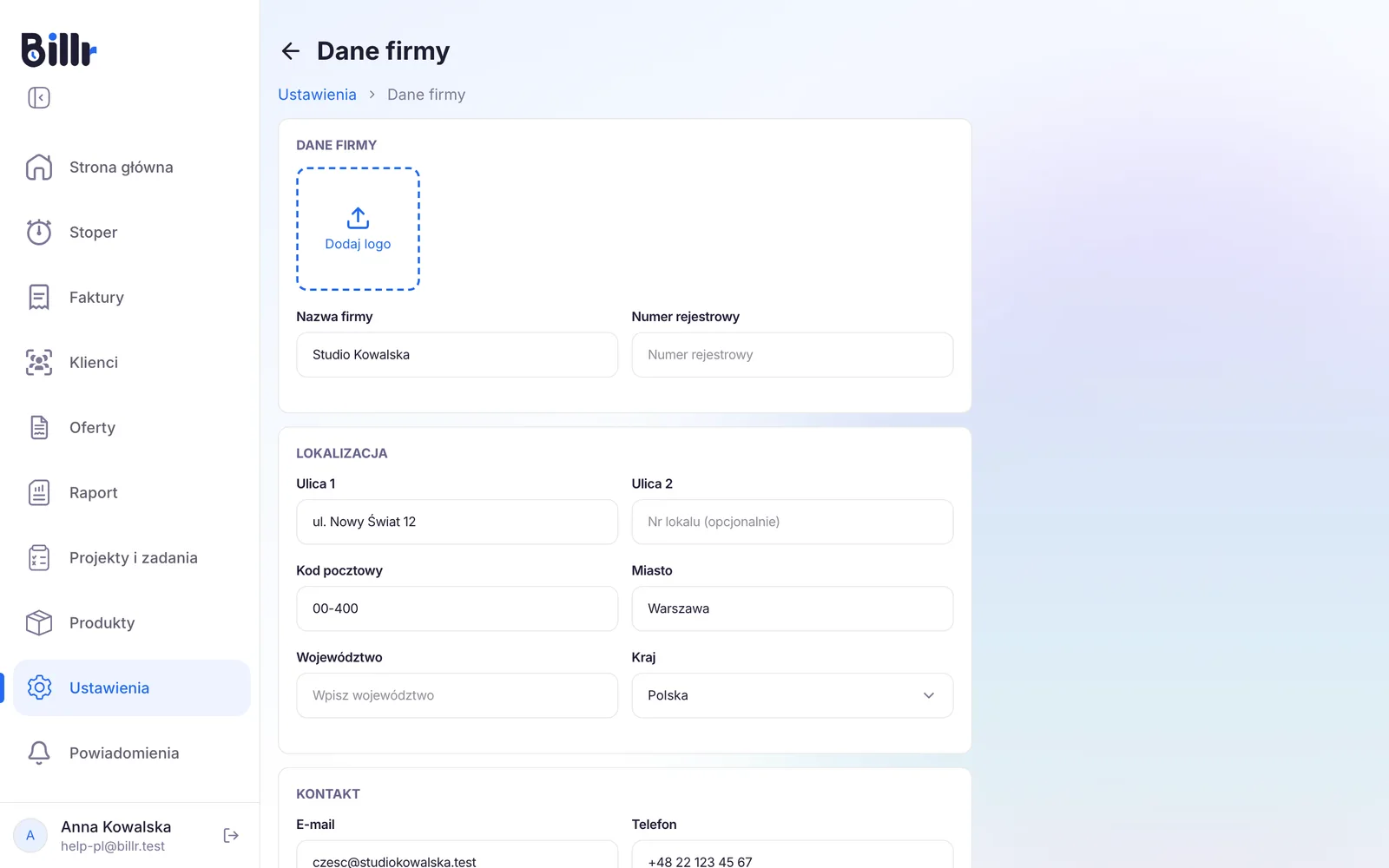The width and height of the screenshot is (1389, 868).
Task: Click the Ulica 1 field
Action: coord(457,522)
